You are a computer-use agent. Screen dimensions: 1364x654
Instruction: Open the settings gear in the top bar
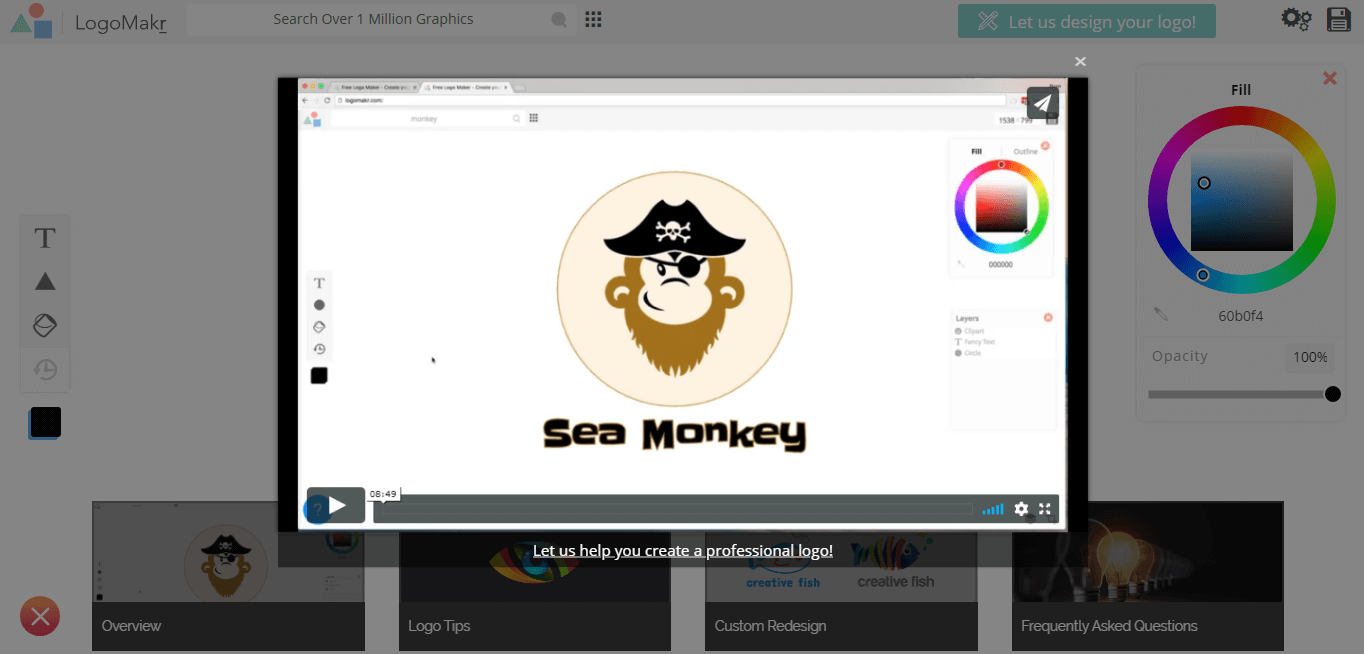click(1295, 18)
